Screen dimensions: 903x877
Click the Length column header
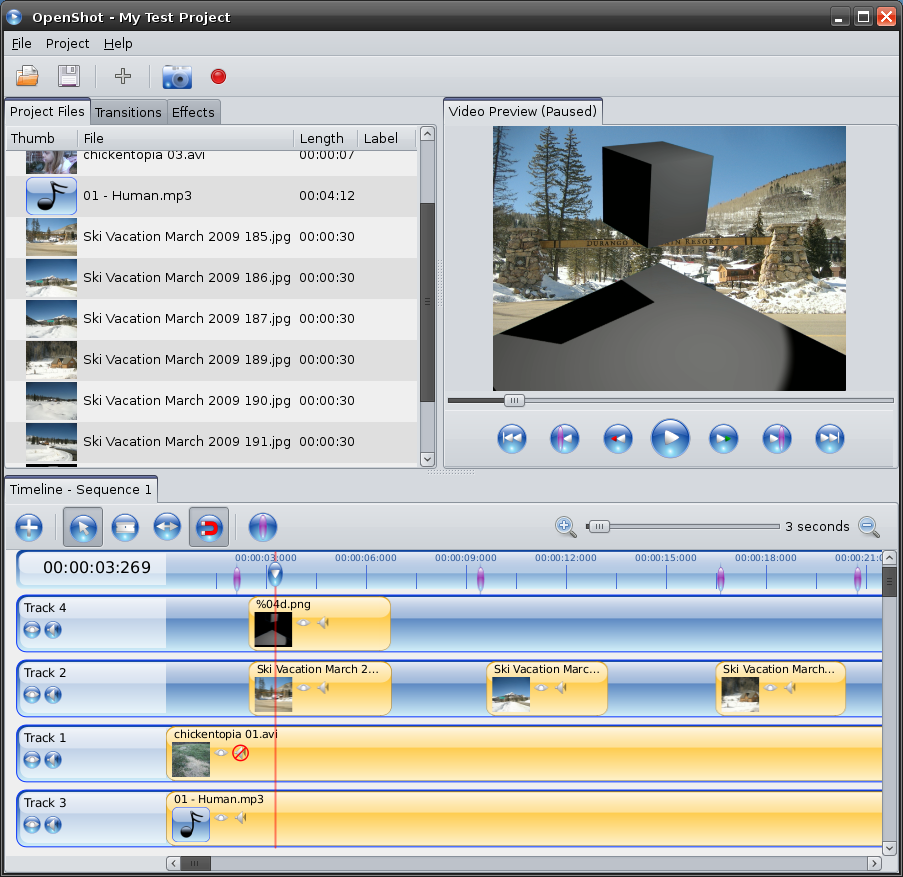[322, 138]
